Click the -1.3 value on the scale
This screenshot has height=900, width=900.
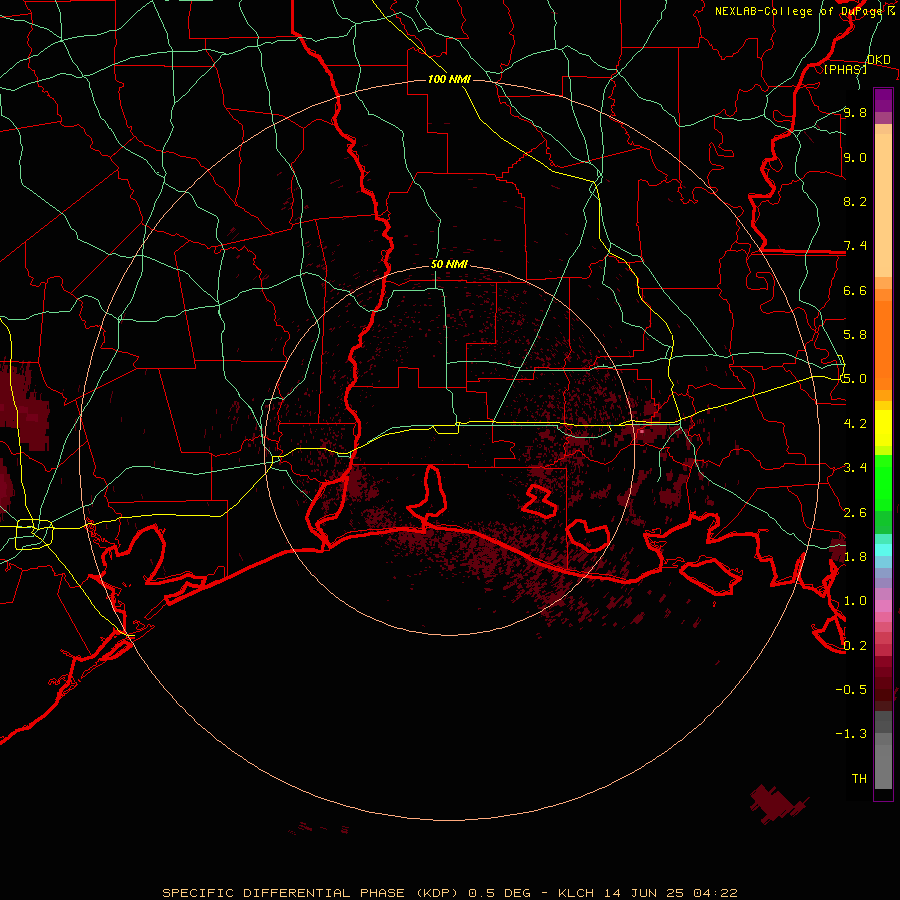pyautogui.click(x=851, y=734)
